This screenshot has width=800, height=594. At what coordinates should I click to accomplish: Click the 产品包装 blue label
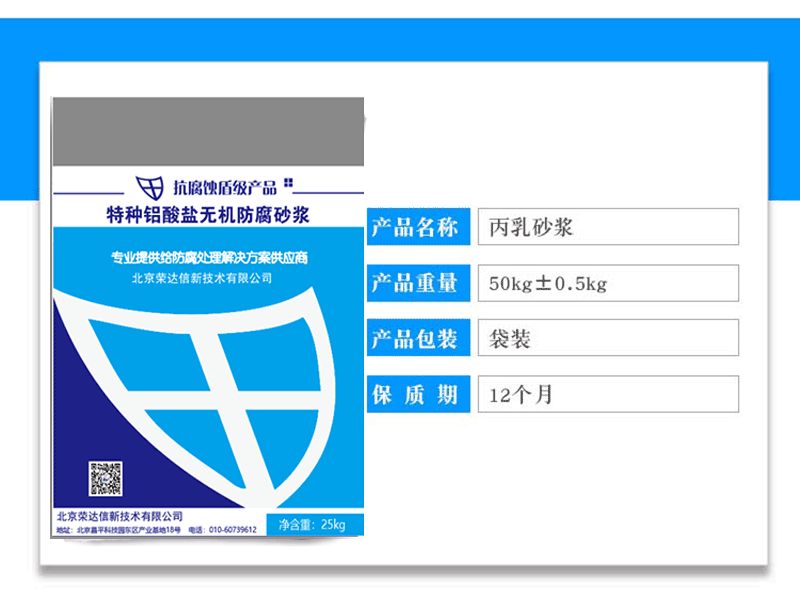tap(418, 337)
